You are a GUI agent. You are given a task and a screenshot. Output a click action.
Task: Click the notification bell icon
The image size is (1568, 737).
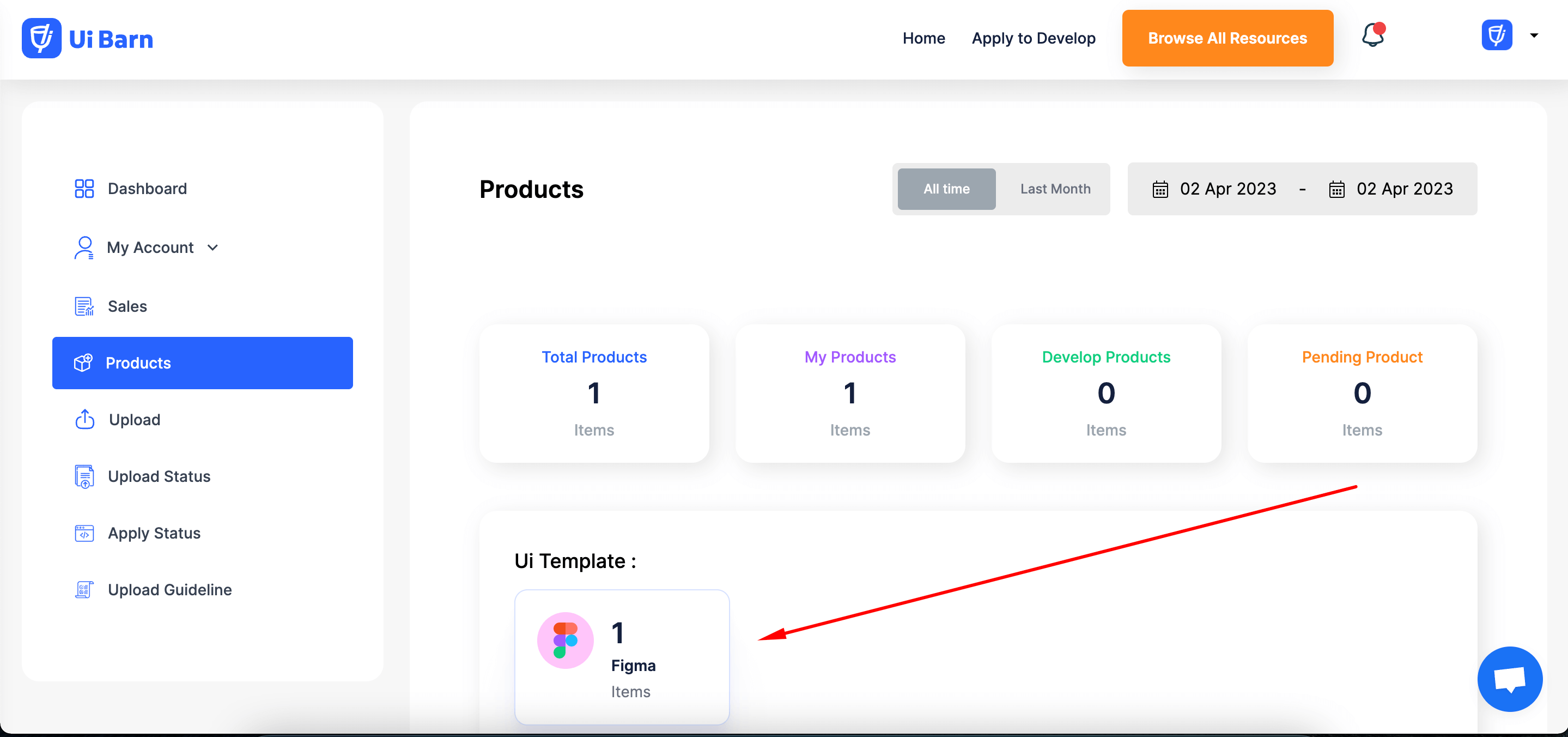[x=1375, y=38]
